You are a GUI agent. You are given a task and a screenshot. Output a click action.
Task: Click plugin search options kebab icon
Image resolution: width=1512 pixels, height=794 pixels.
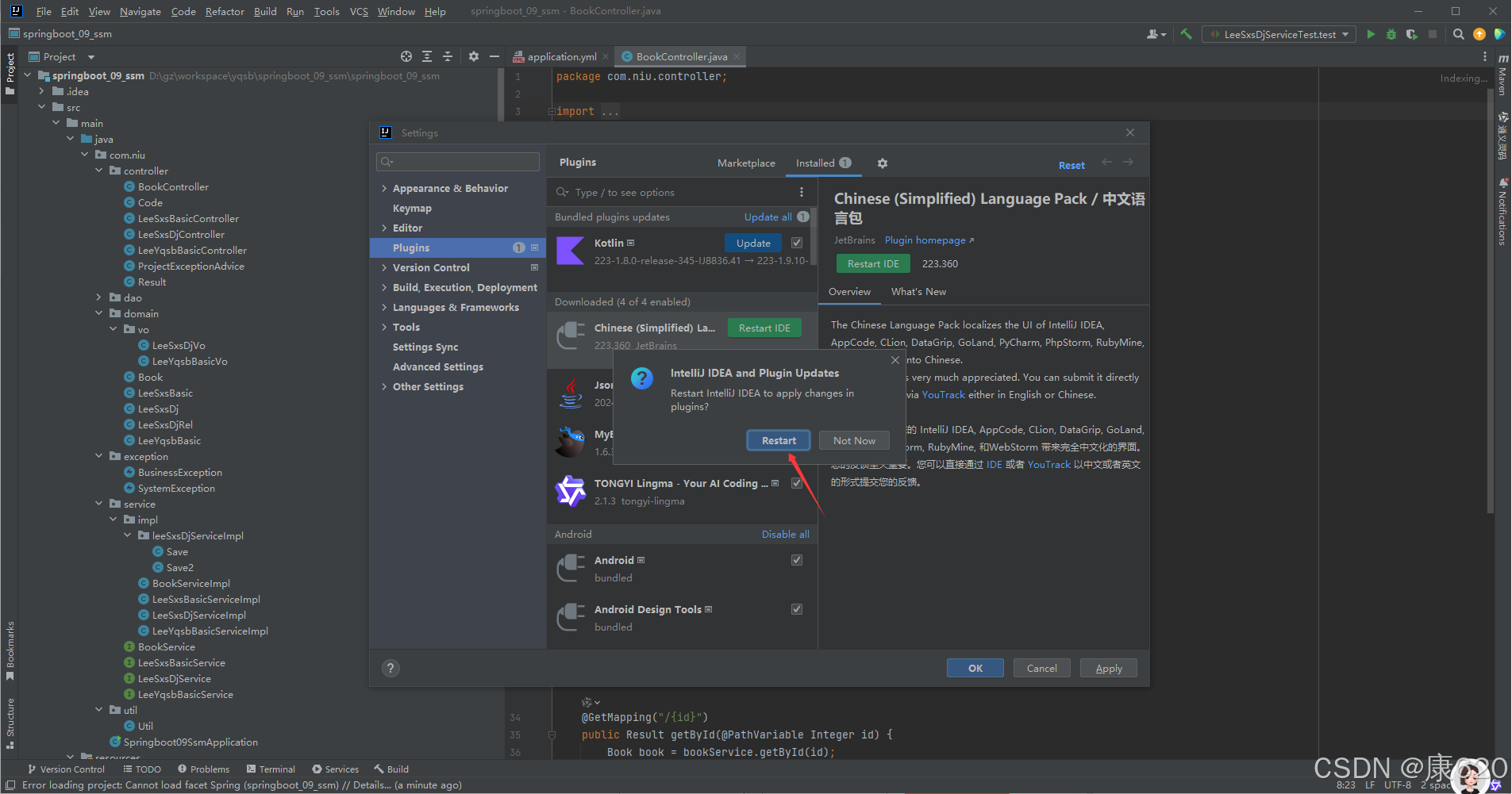pyautogui.click(x=802, y=192)
